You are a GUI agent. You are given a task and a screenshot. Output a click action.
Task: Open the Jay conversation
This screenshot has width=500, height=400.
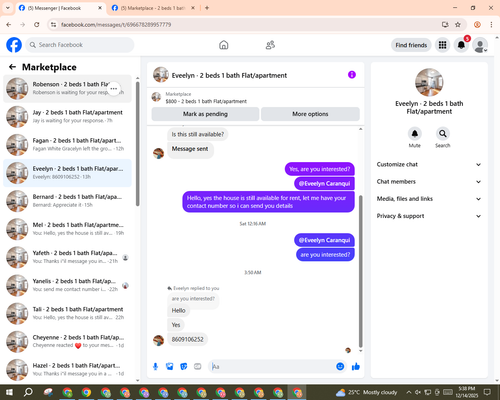[67, 117]
